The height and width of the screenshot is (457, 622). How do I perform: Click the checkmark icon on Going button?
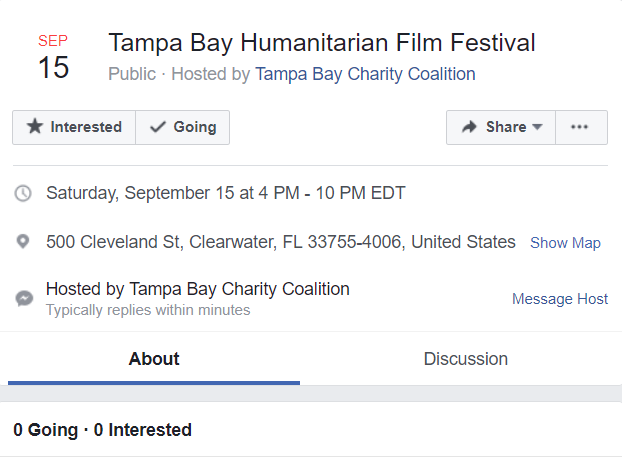158,127
